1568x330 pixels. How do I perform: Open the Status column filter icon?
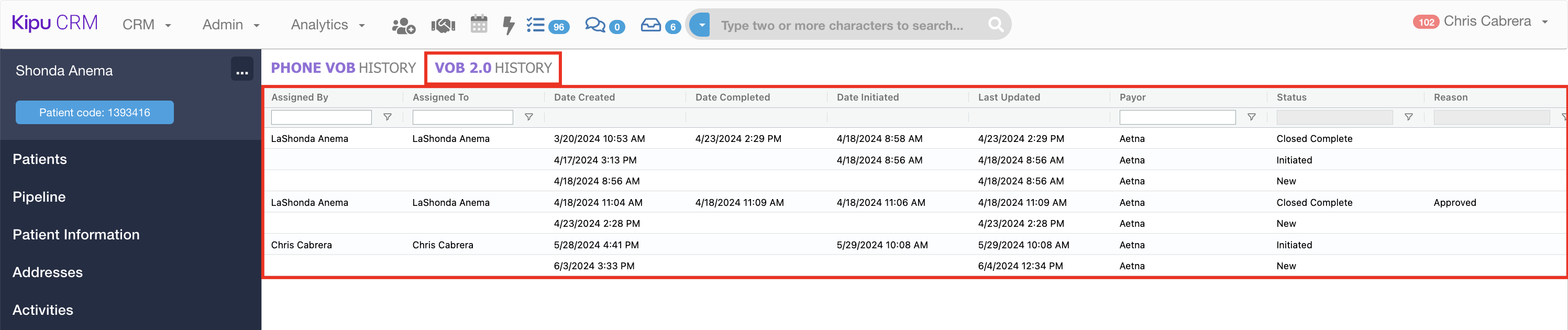tap(1408, 117)
